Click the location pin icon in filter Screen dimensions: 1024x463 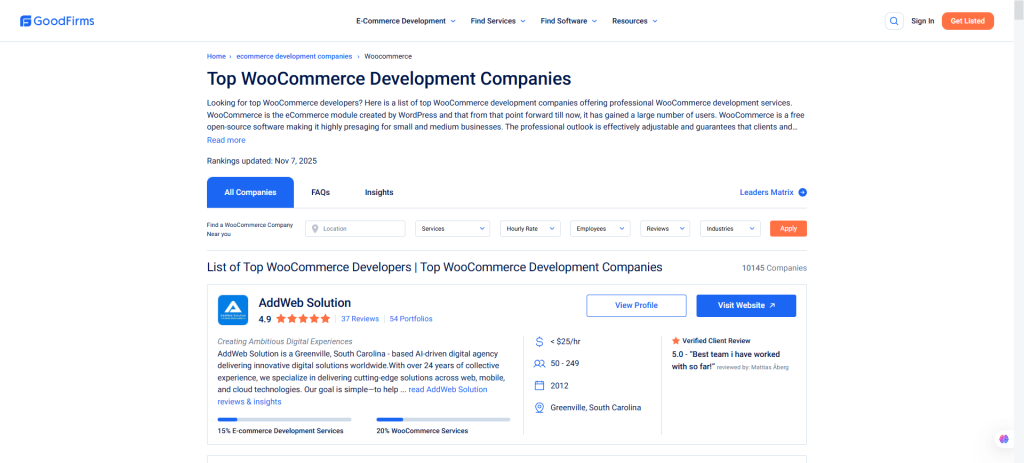pos(315,229)
